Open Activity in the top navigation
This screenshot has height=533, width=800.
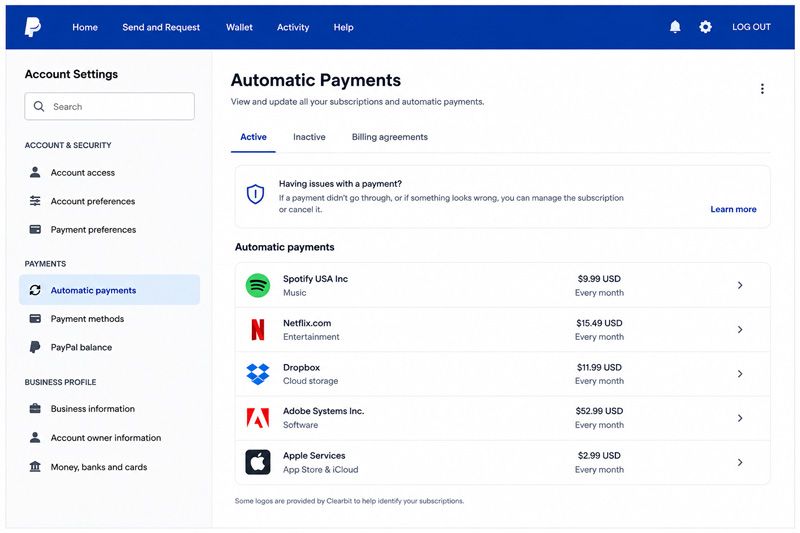click(x=293, y=27)
